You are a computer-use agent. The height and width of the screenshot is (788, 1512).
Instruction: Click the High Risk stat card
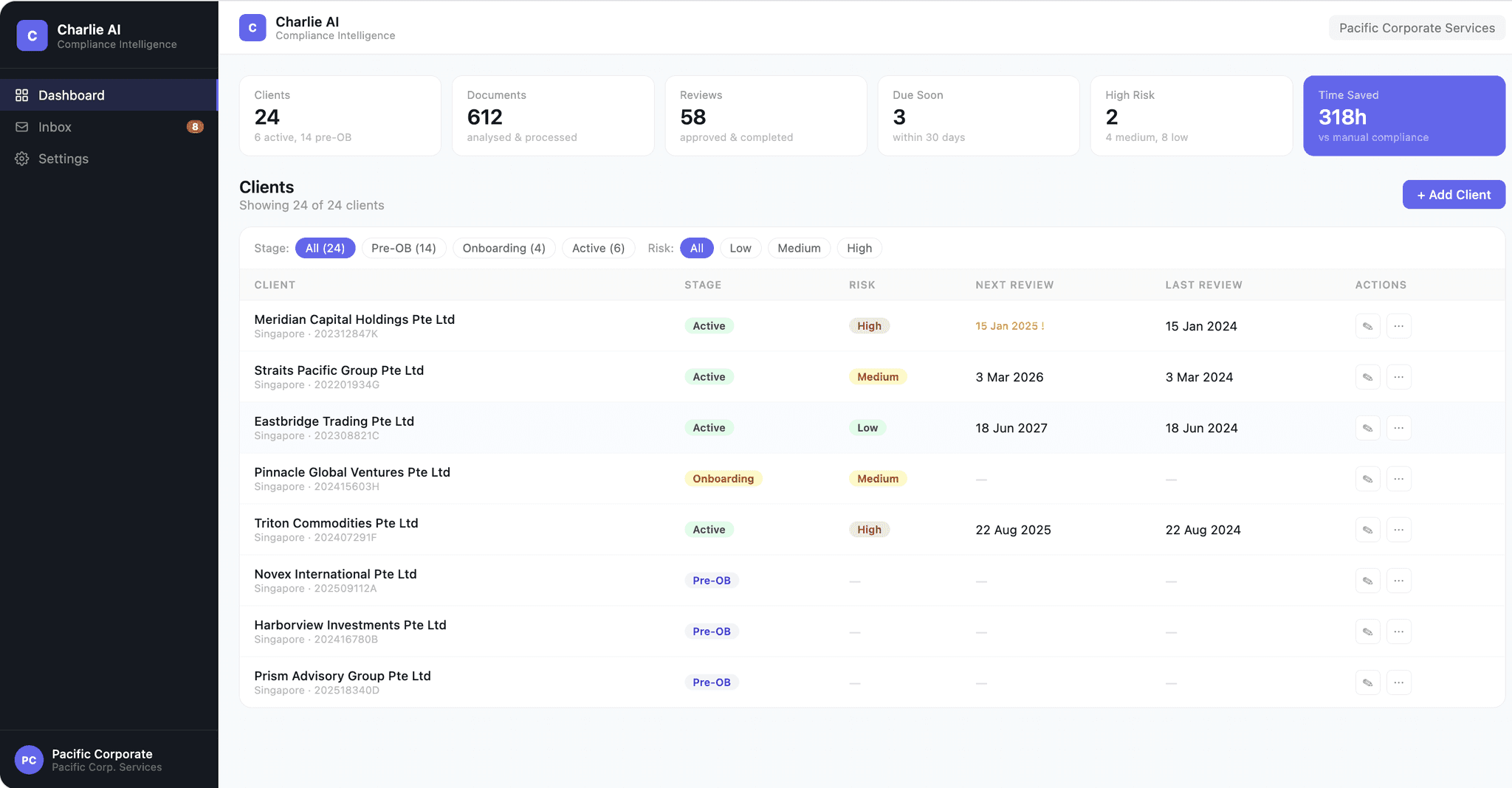(1192, 116)
